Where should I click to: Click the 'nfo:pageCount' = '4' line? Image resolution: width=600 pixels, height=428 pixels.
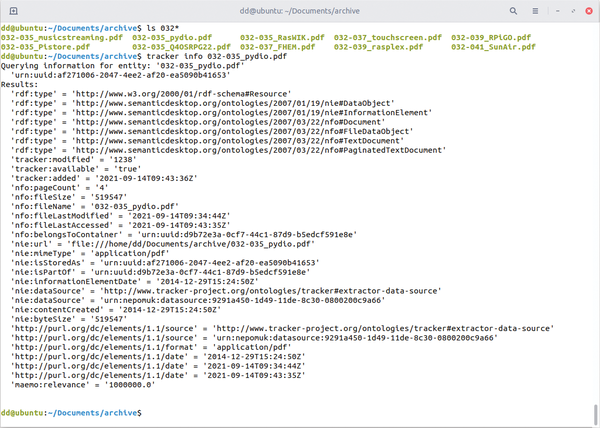[x=59, y=188]
